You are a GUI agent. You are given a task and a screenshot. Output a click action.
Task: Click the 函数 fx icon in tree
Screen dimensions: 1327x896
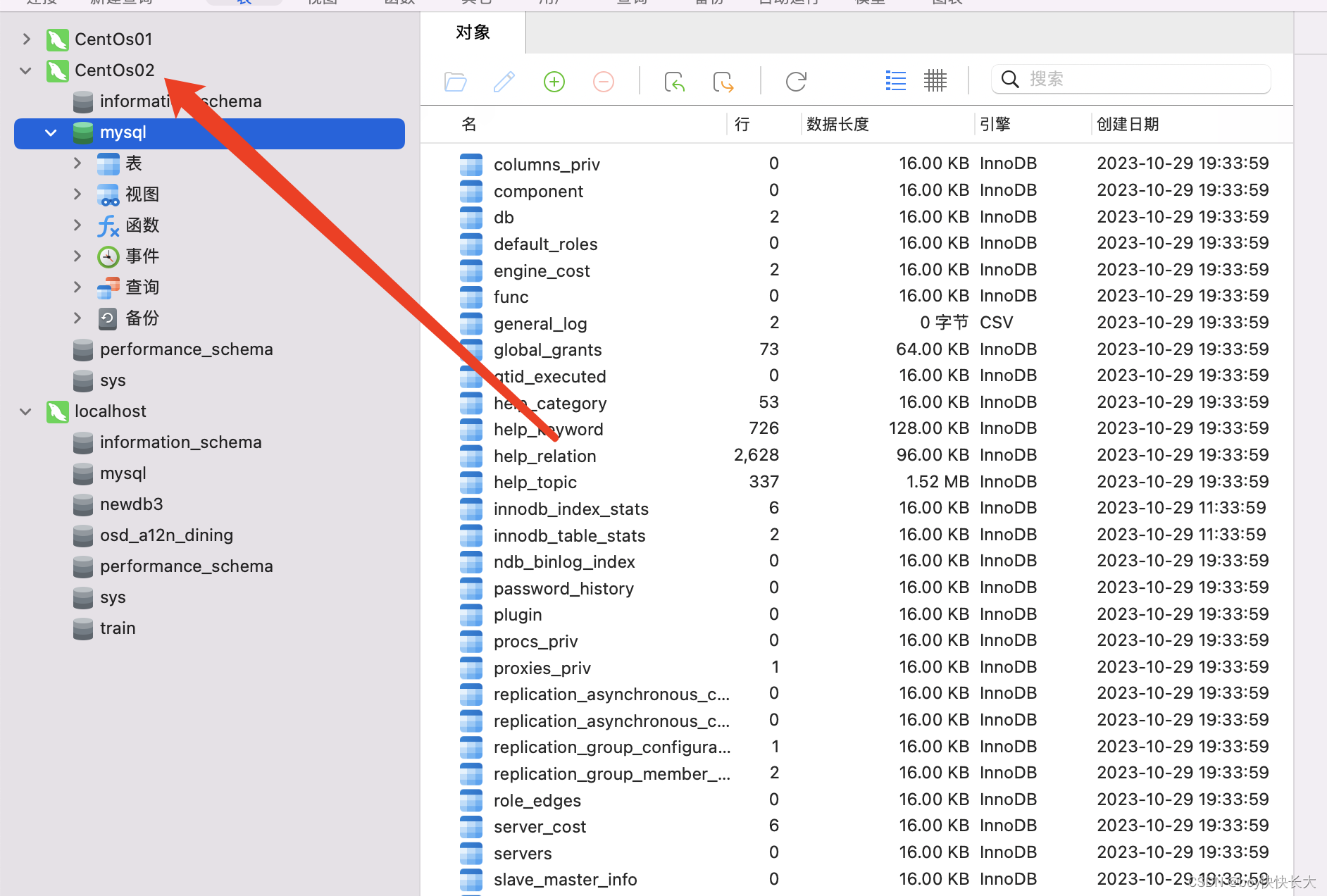[x=108, y=225]
